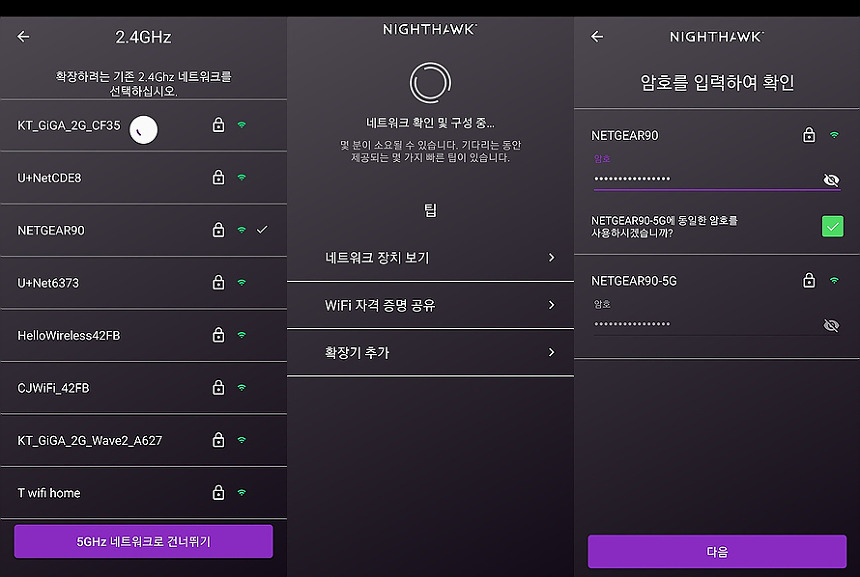The width and height of the screenshot is (860, 577).
Task: Tap WiFi signal icon next to U+NetCDE8
Action: (241, 178)
